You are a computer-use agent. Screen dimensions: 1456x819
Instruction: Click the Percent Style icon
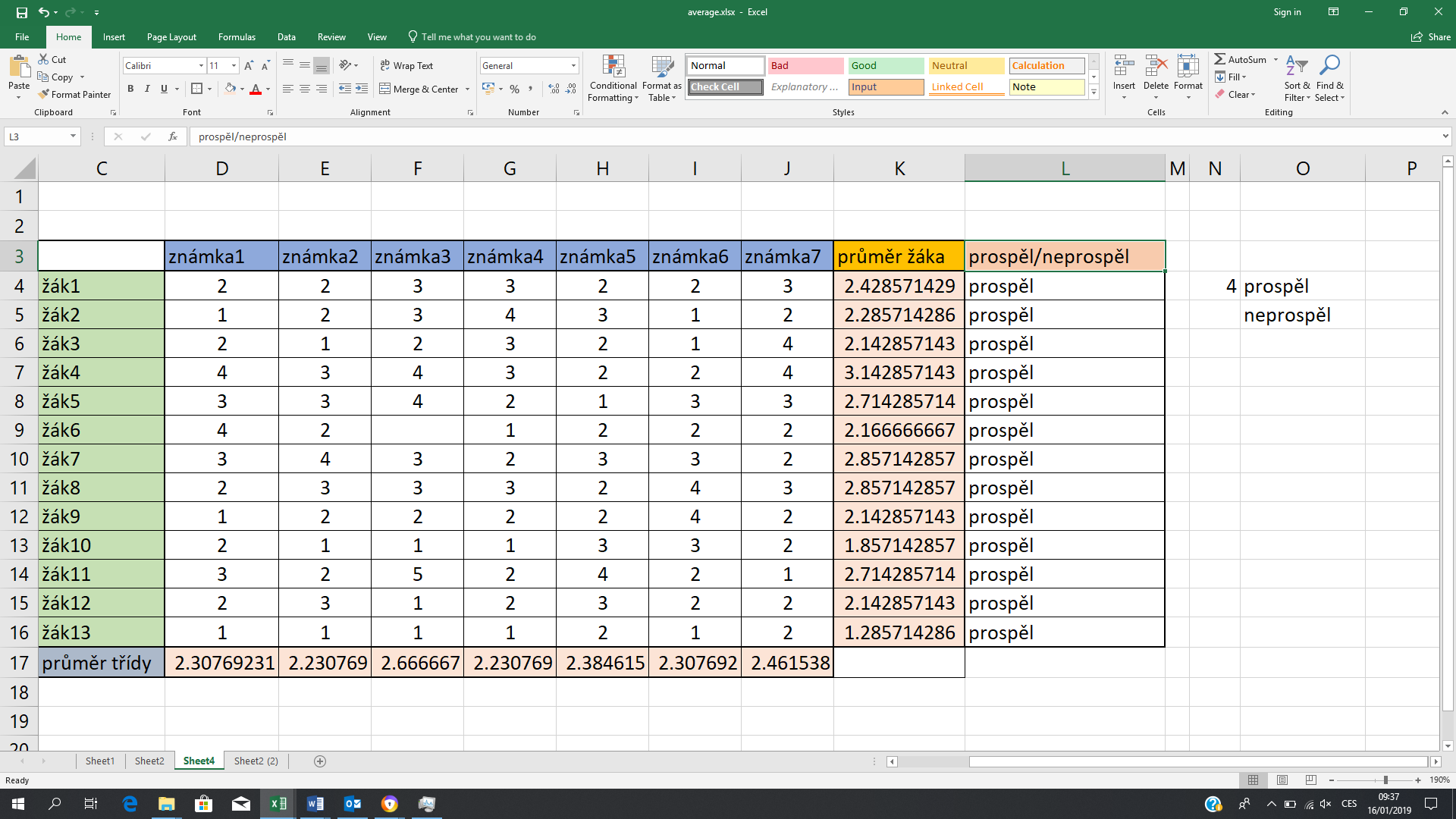tap(515, 89)
